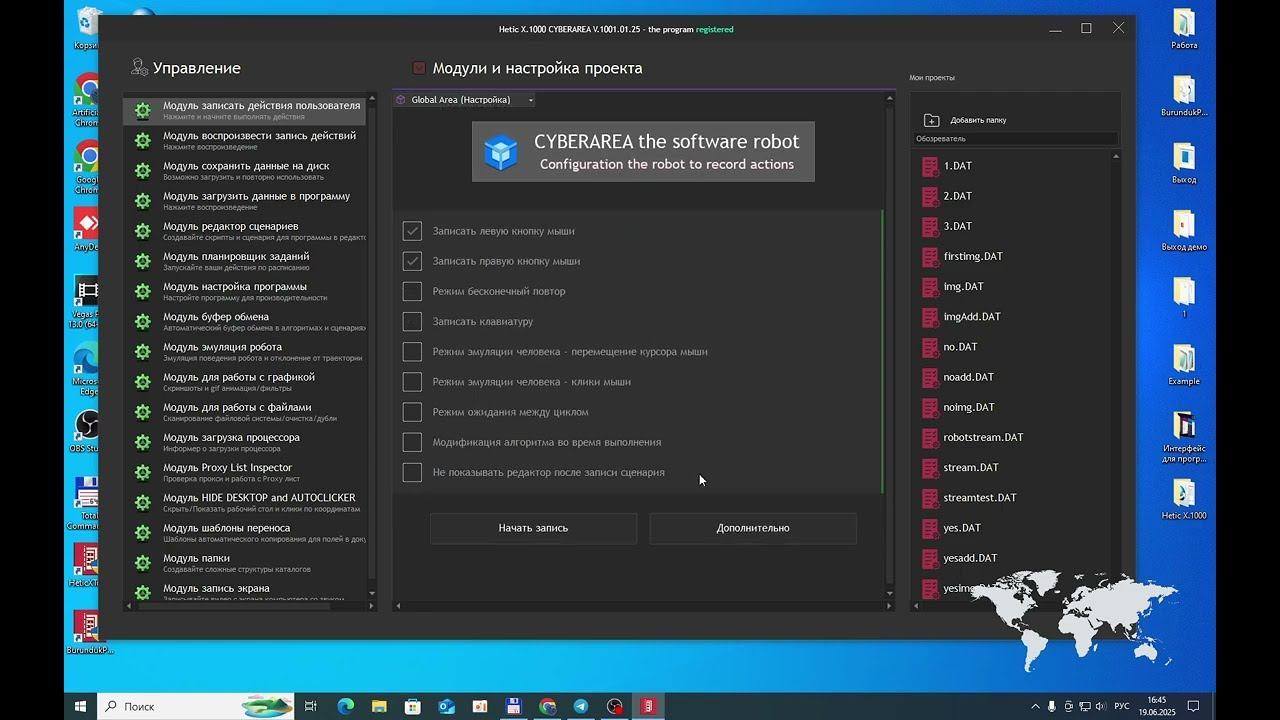Click Добавить папку in Мои проекты
This screenshot has height=720, width=1280.
[966, 120]
